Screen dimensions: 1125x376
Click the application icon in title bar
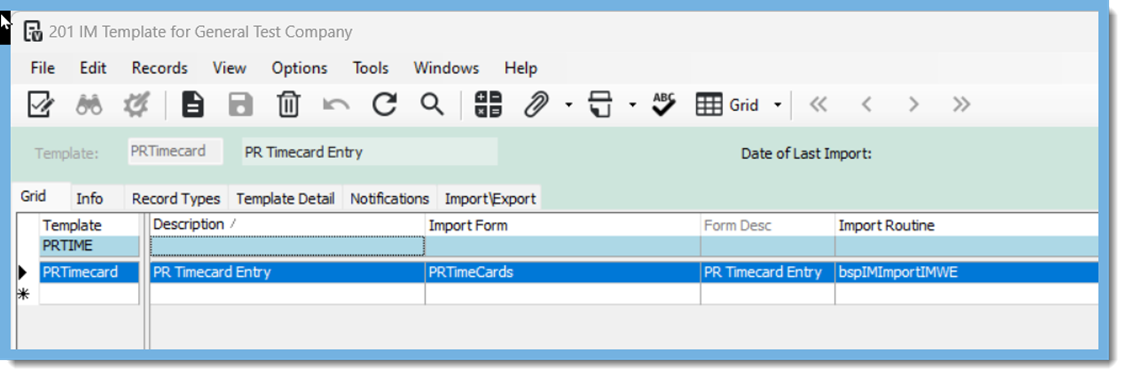[x=33, y=32]
